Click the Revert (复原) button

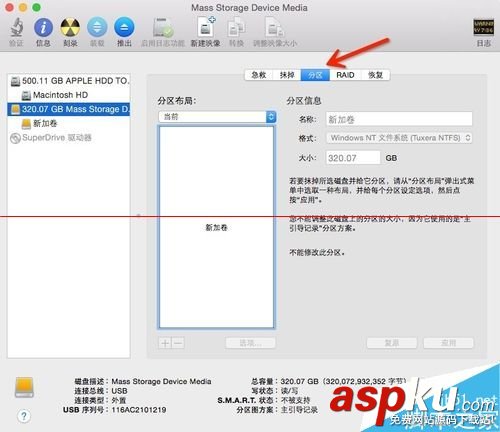392,343
